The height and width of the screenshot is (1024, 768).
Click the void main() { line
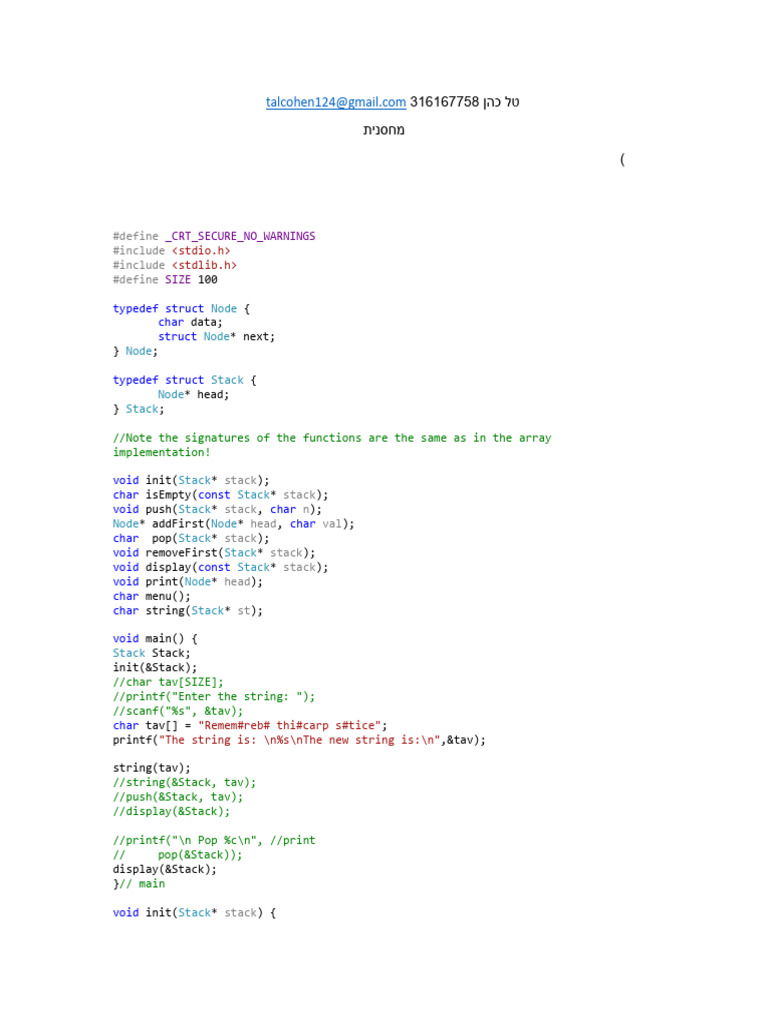(155, 639)
